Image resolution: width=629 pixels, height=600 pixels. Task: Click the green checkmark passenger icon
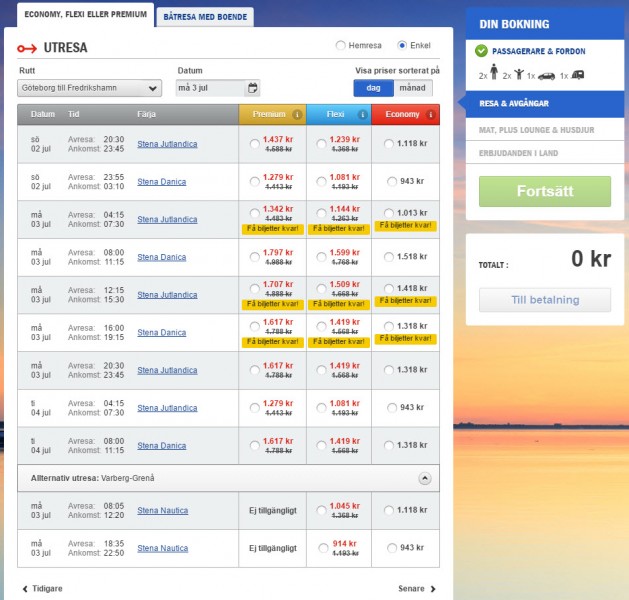481,51
